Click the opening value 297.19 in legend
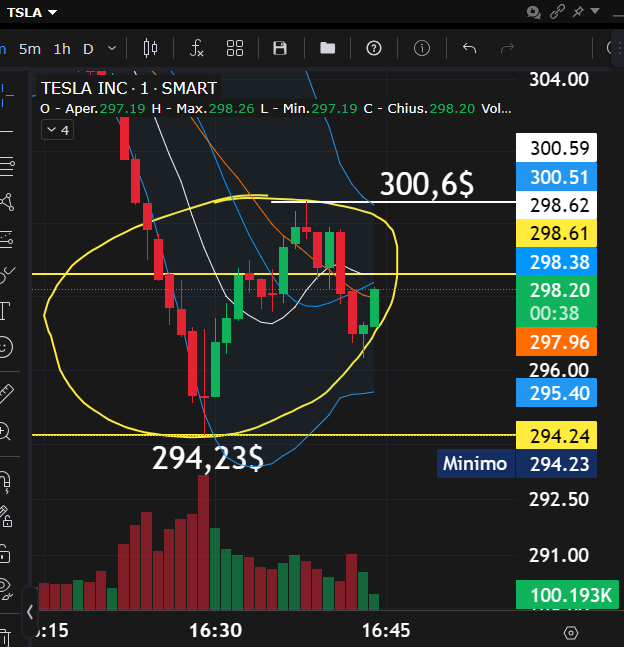The height and width of the screenshot is (647, 624). click(x=123, y=109)
